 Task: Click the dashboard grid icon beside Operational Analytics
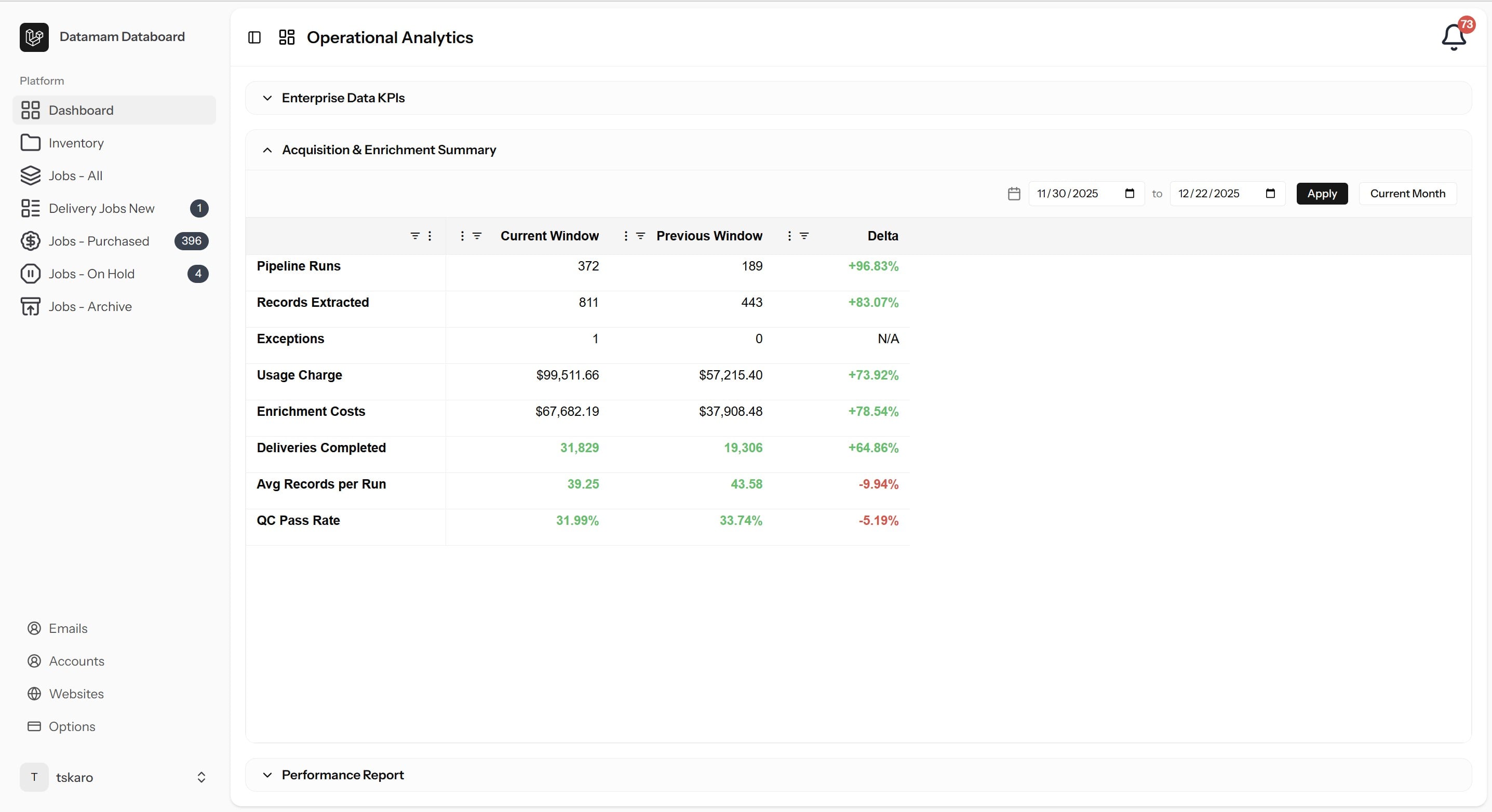point(287,38)
